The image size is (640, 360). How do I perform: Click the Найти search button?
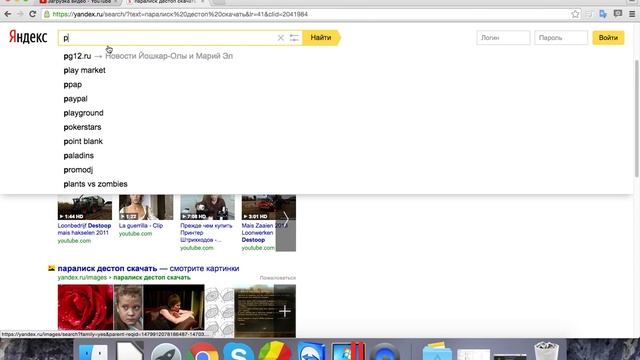321,38
